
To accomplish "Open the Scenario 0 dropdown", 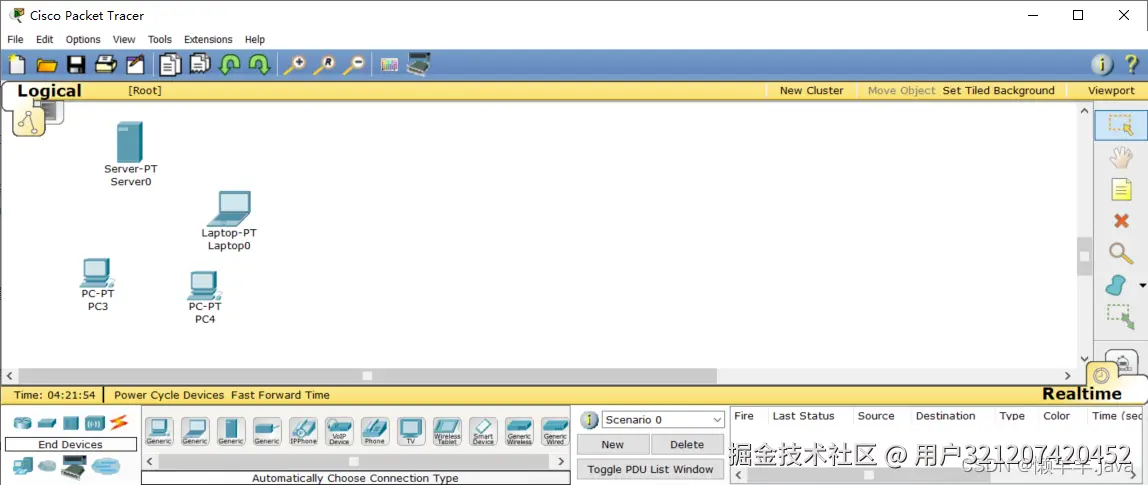I will point(663,420).
